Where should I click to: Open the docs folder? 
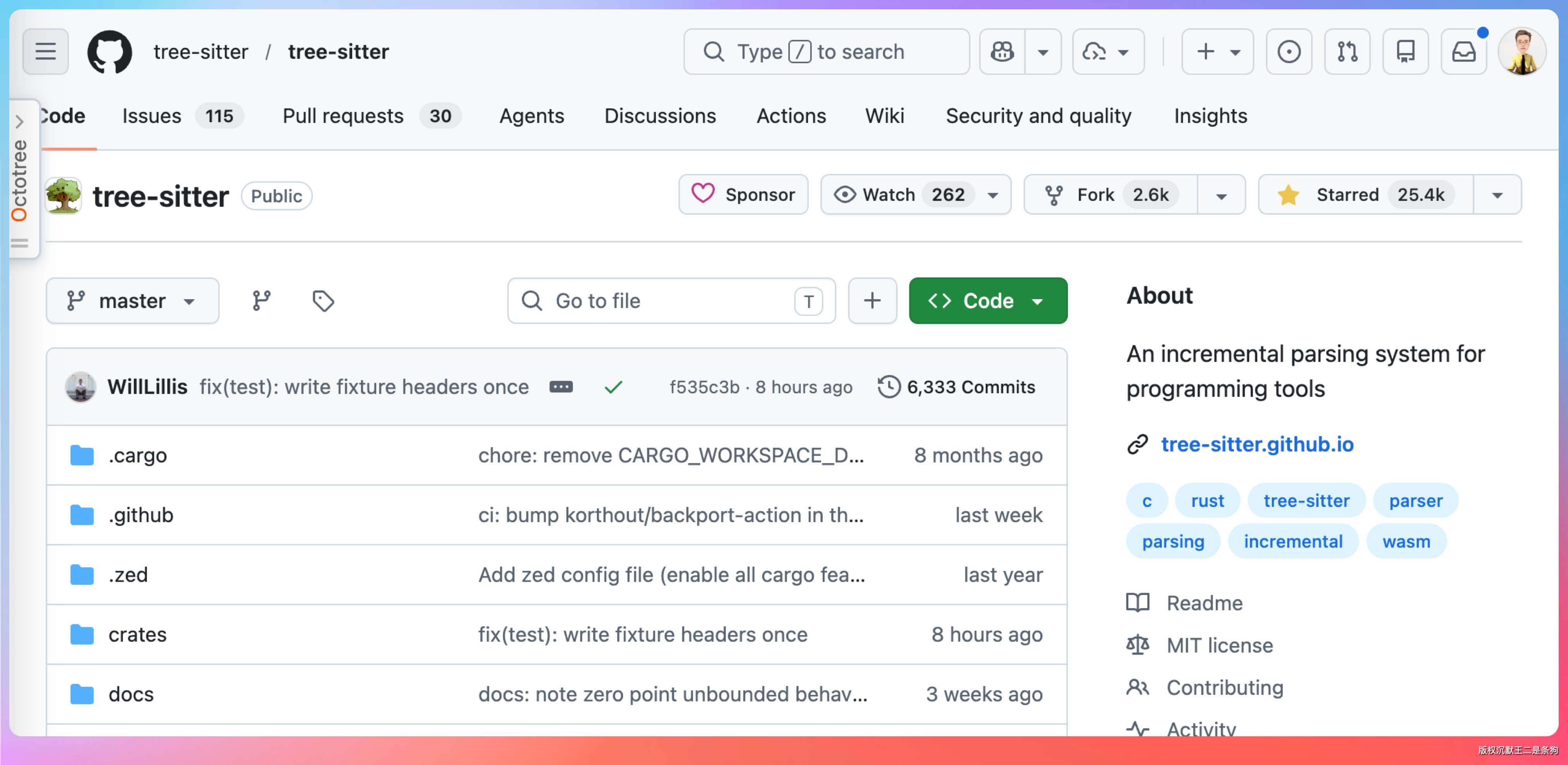pyautogui.click(x=131, y=694)
